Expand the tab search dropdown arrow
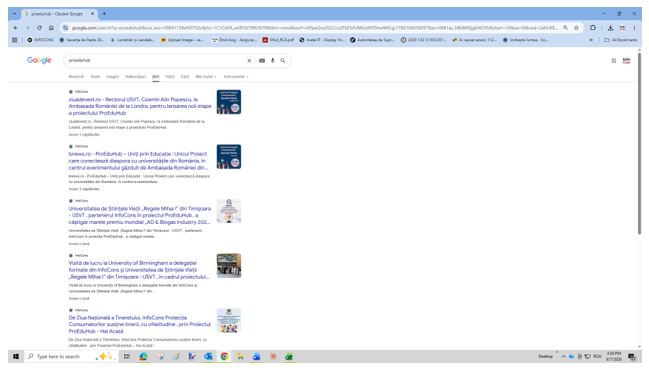The height and width of the screenshot is (370, 649). click(x=14, y=14)
